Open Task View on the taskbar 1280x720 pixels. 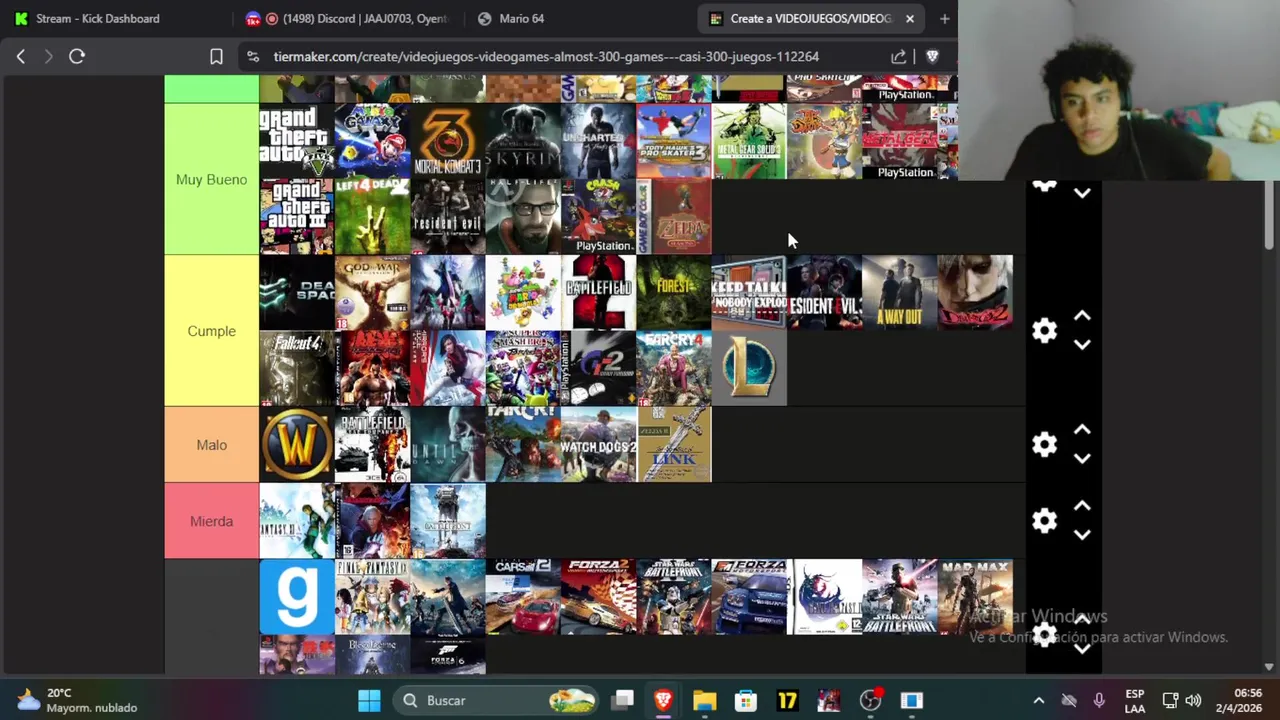(x=623, y=701)
